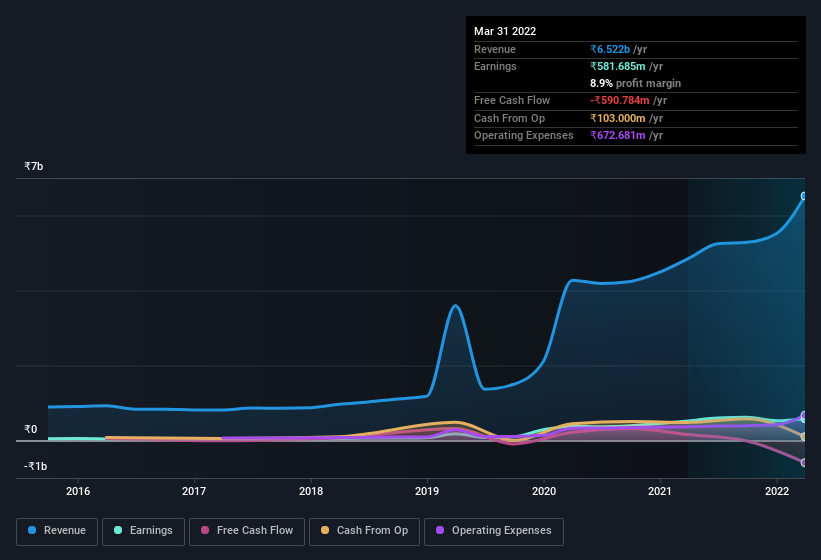Click the -₹590.784m free cash flow value

pos(620,100)
